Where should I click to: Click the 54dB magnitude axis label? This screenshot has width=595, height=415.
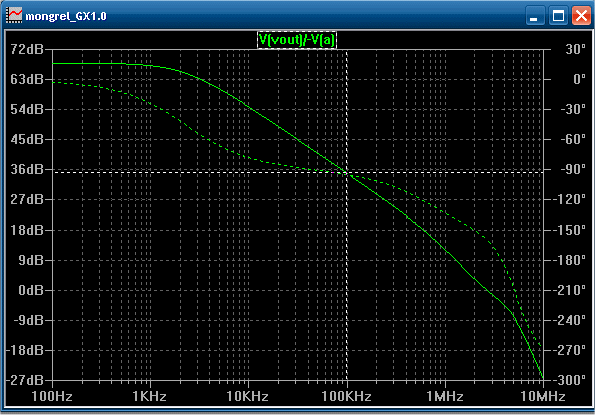click(27, 109)
